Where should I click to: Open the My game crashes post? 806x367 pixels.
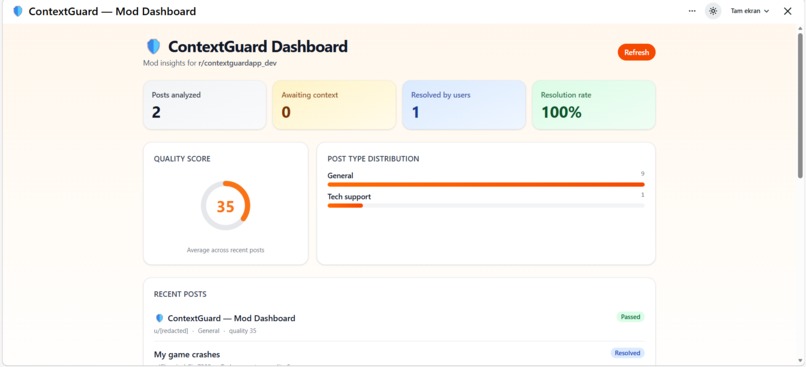pos(187,355)
